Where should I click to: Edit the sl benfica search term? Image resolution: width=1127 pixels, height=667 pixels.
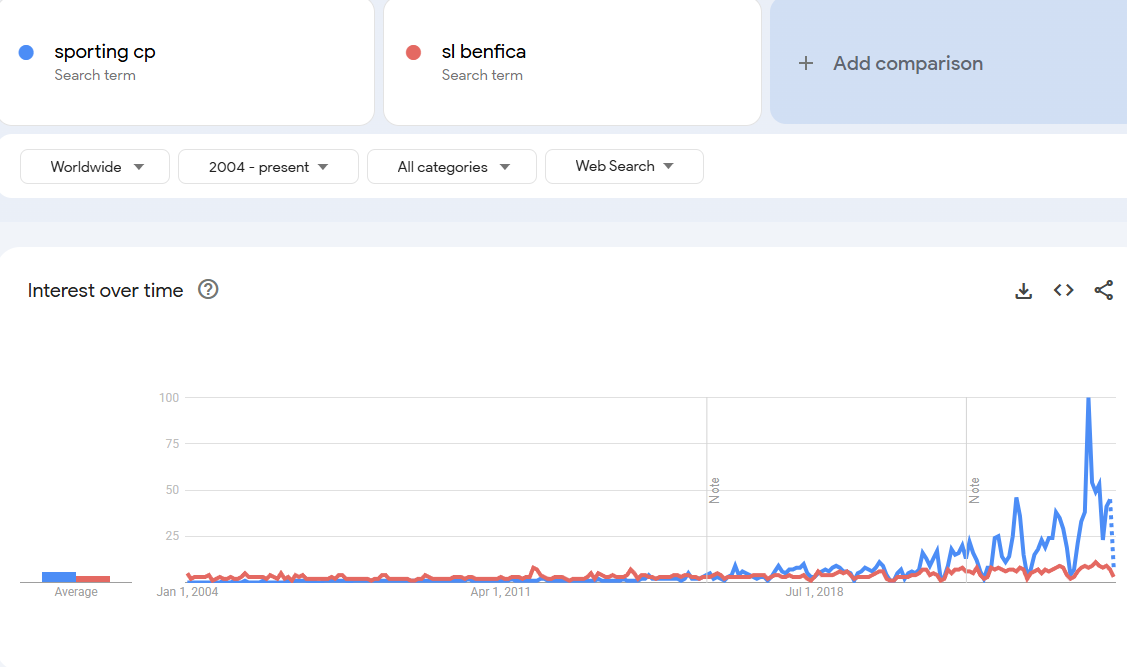484,52
